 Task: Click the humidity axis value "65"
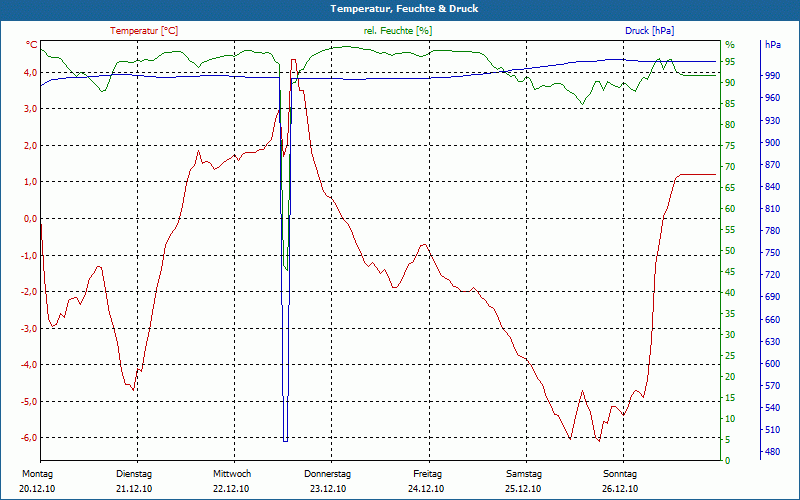click(x=730, y=188)
